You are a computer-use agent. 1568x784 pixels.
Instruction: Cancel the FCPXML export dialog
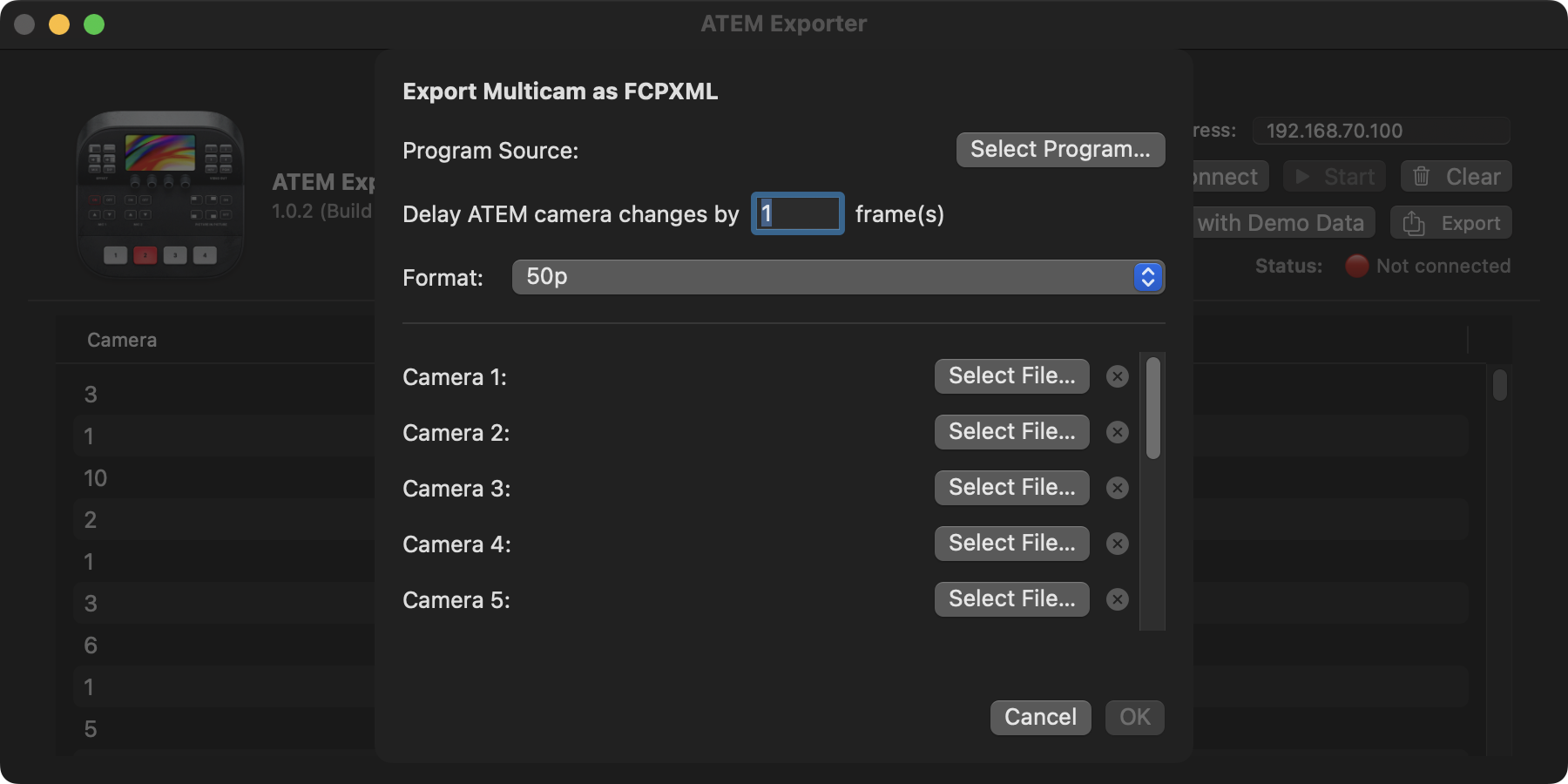point(1040,717)
